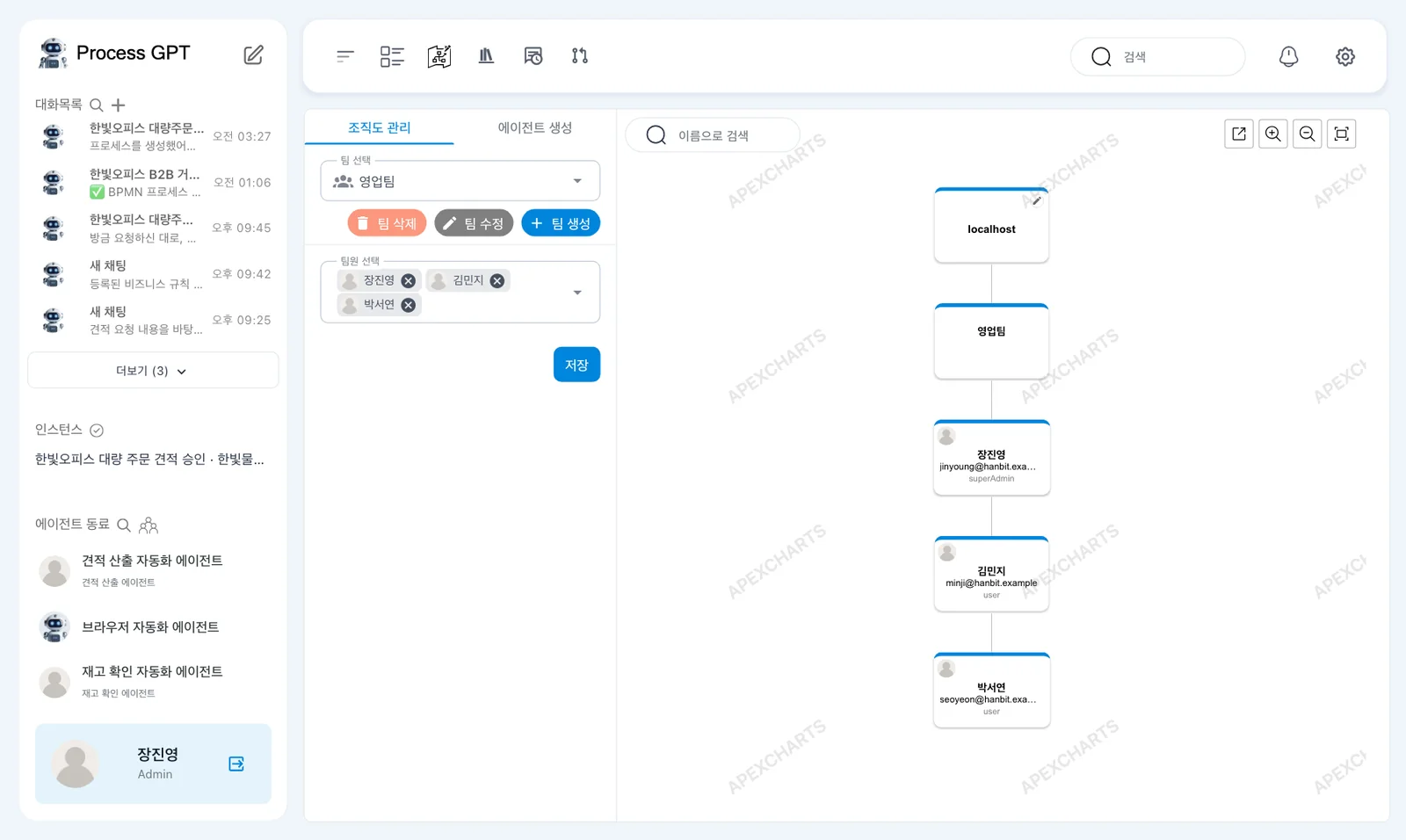Search agents with 에이전트 동료 magnifier icon
Screen dimensions: 1406x840
[x=124, y=525]
